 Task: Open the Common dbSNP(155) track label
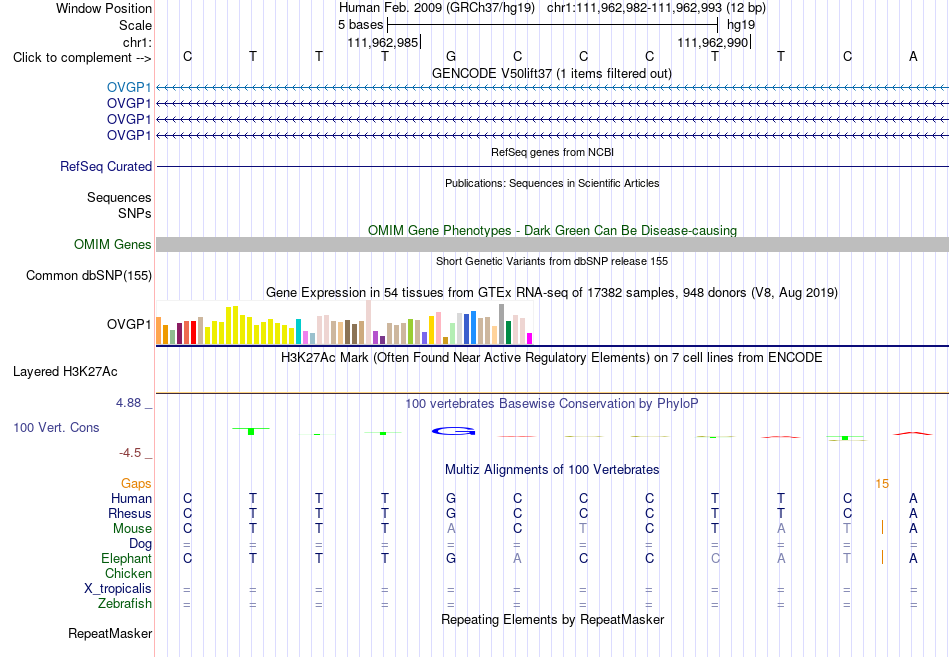(89, 275)
